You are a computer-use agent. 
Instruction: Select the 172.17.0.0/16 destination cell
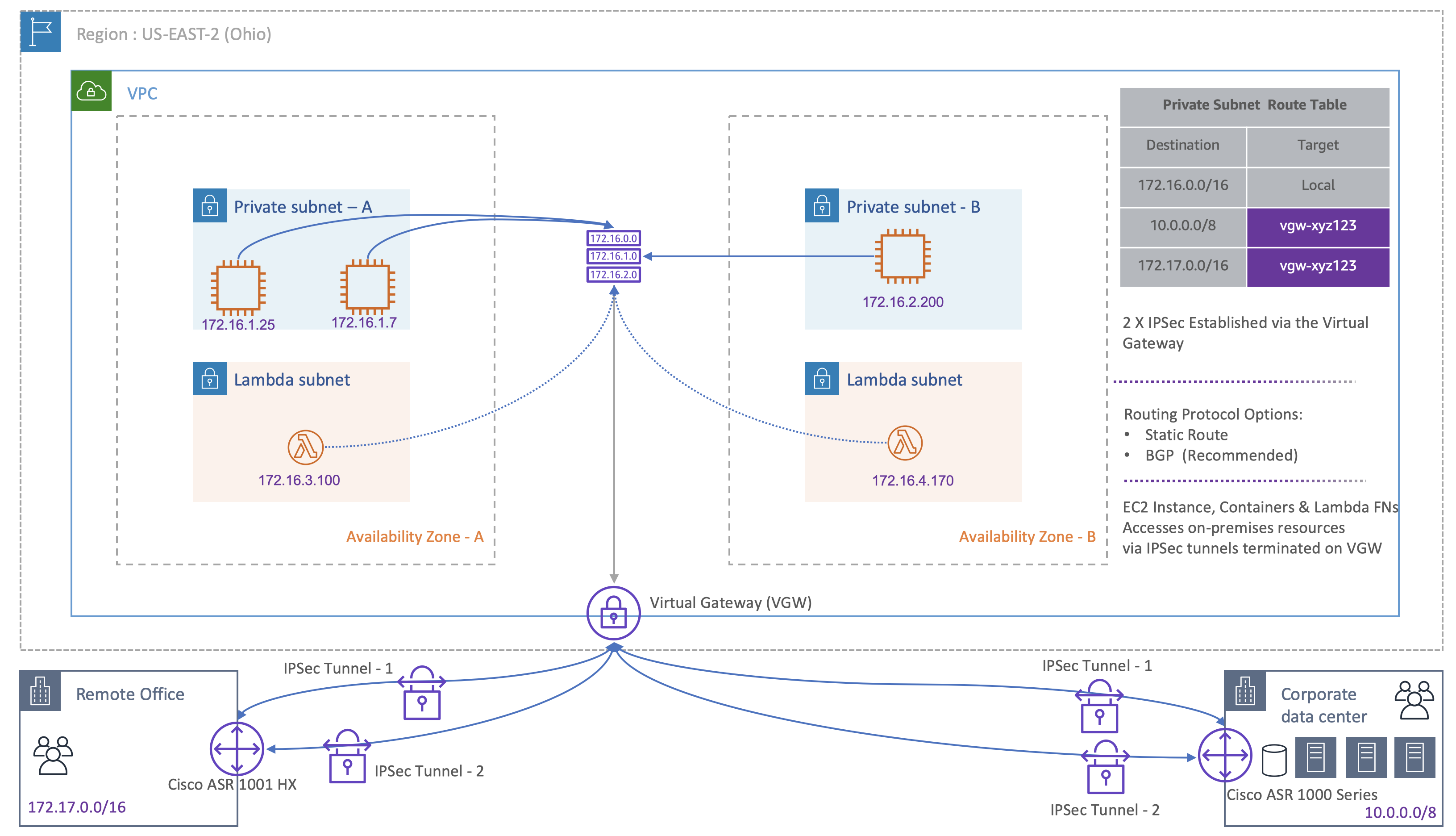click(1182, 266)
